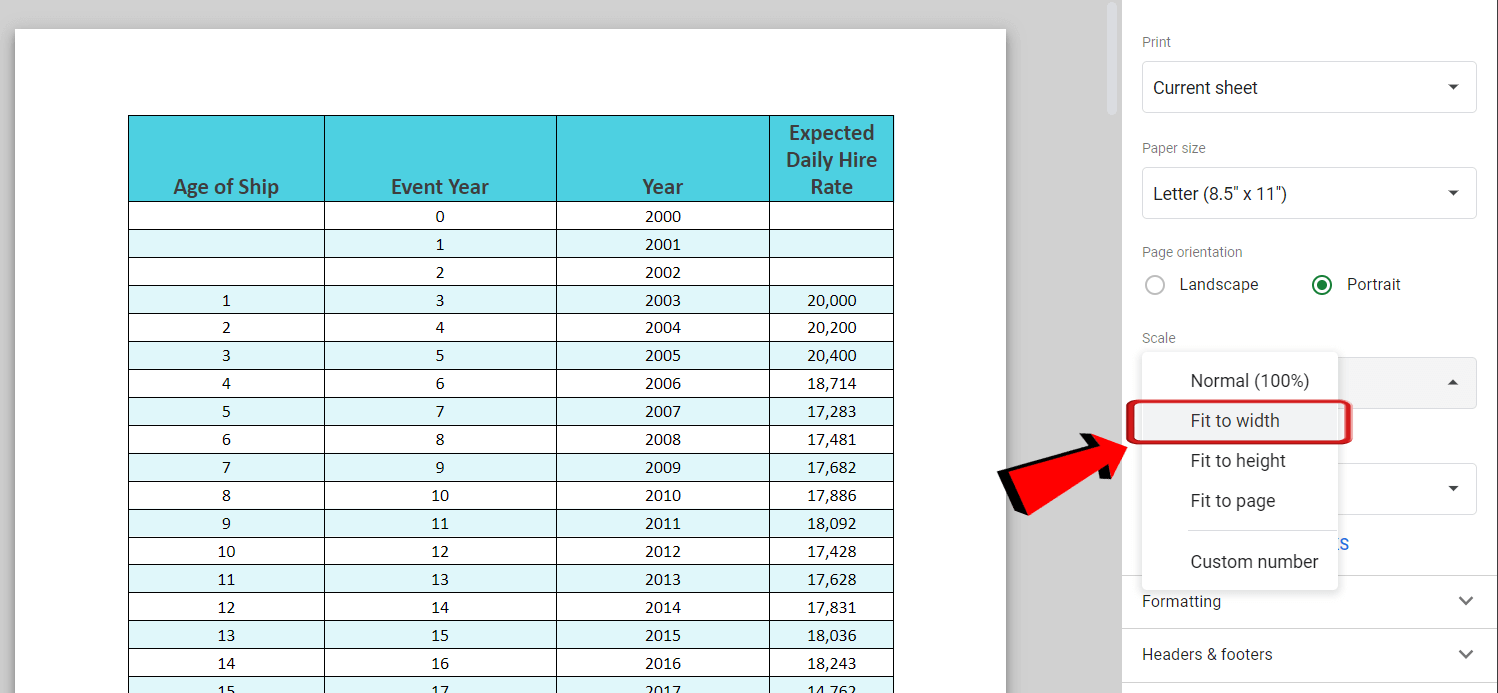Enable Portrait page orientation
The width and height of the screenshot is (1498, 693).
coord(1321,284)
